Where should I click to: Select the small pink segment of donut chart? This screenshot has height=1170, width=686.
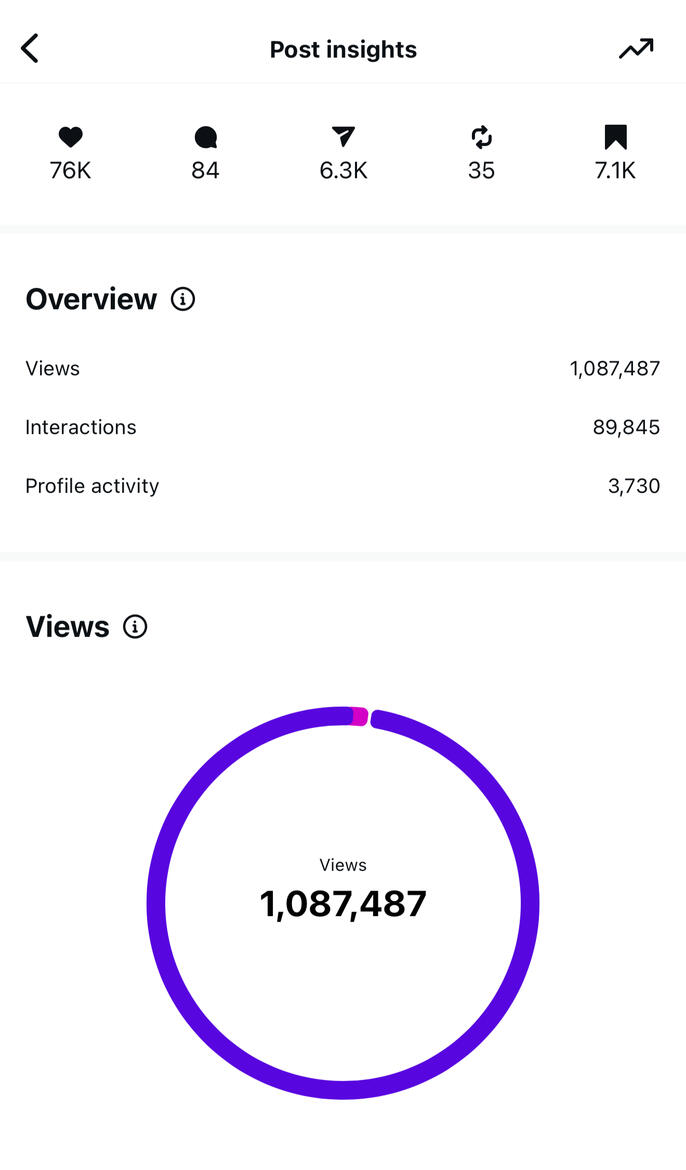tap(359, 716)
